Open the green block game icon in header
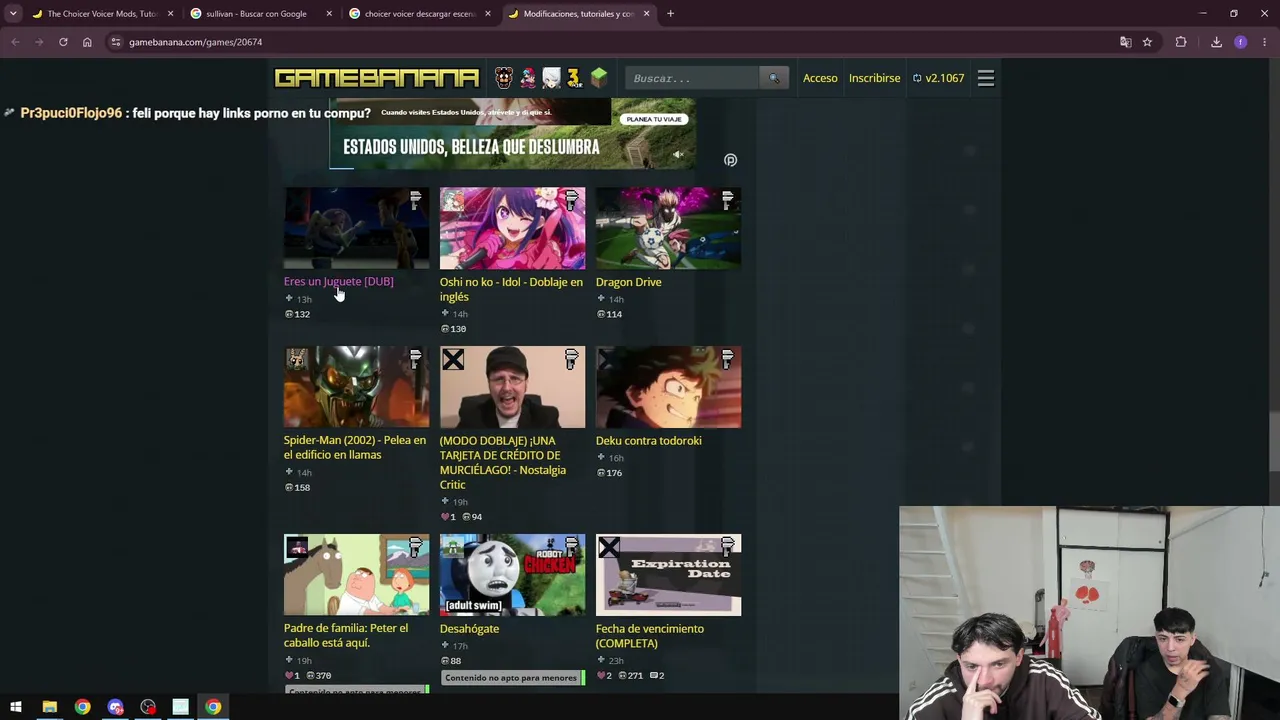 (x=598, y=78)
